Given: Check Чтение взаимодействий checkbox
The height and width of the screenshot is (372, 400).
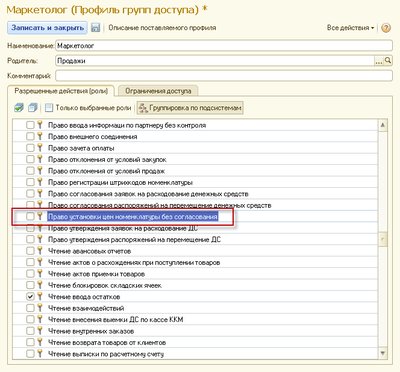Looking at the screenshot, I should click(30, 308).
